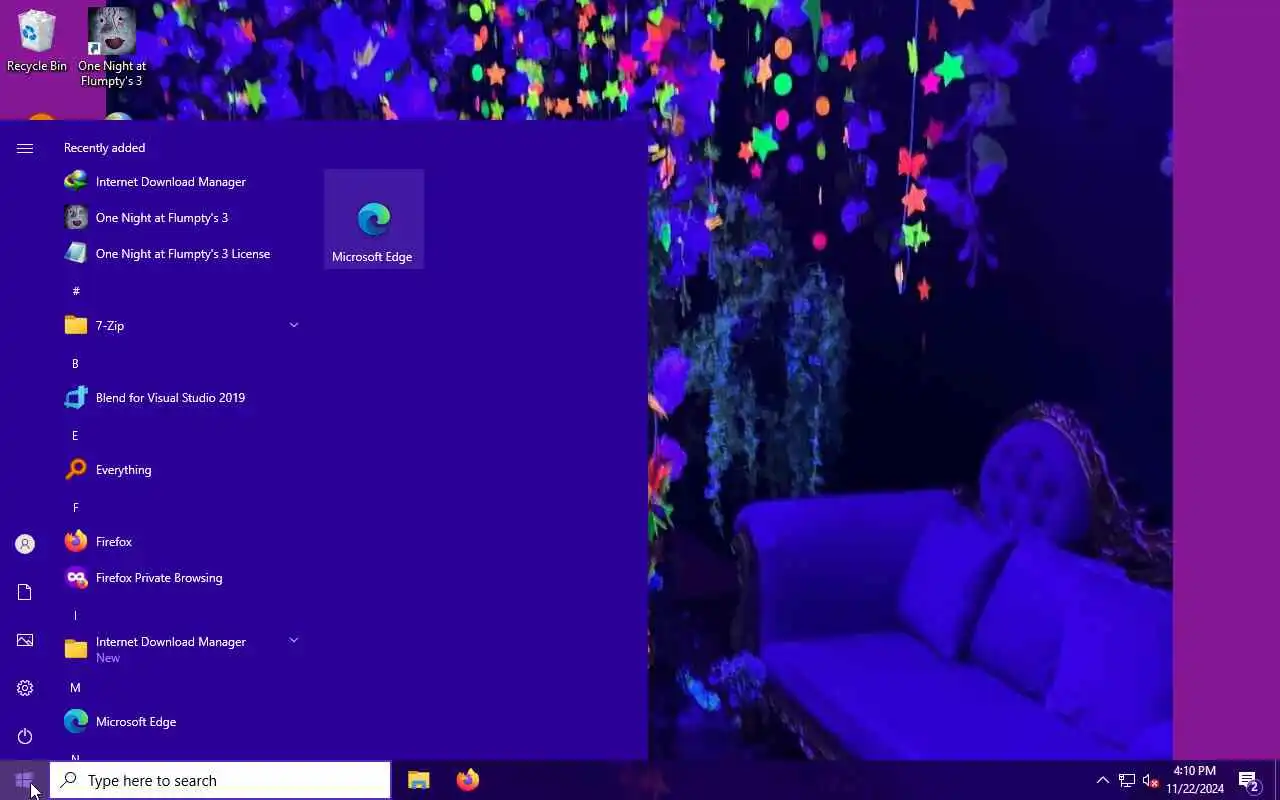
Task: Show hidden system tray icons
Action: coord(1103,781)
